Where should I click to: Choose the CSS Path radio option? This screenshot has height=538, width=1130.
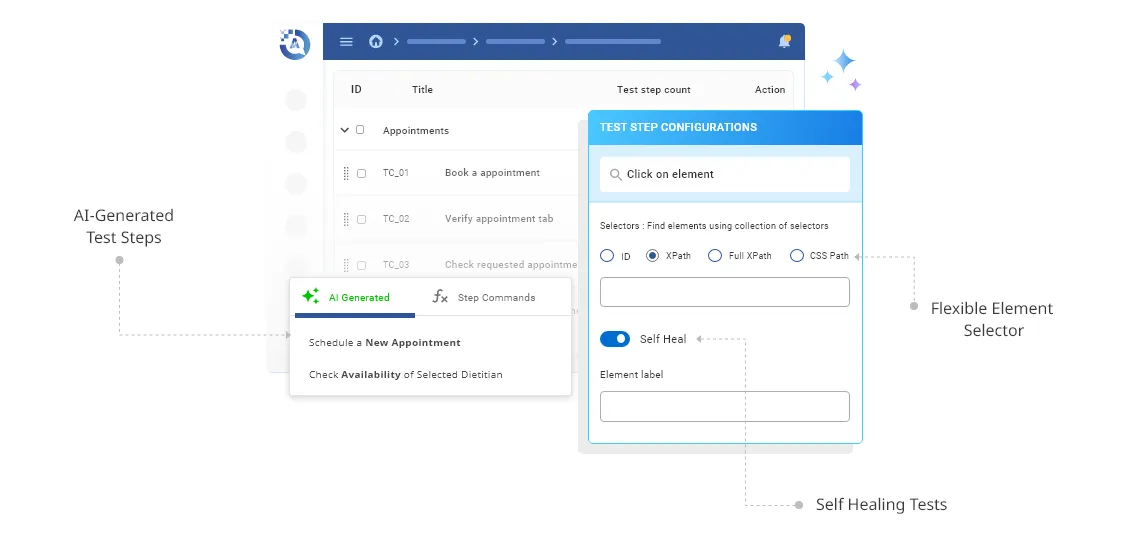tap(796, 256)
